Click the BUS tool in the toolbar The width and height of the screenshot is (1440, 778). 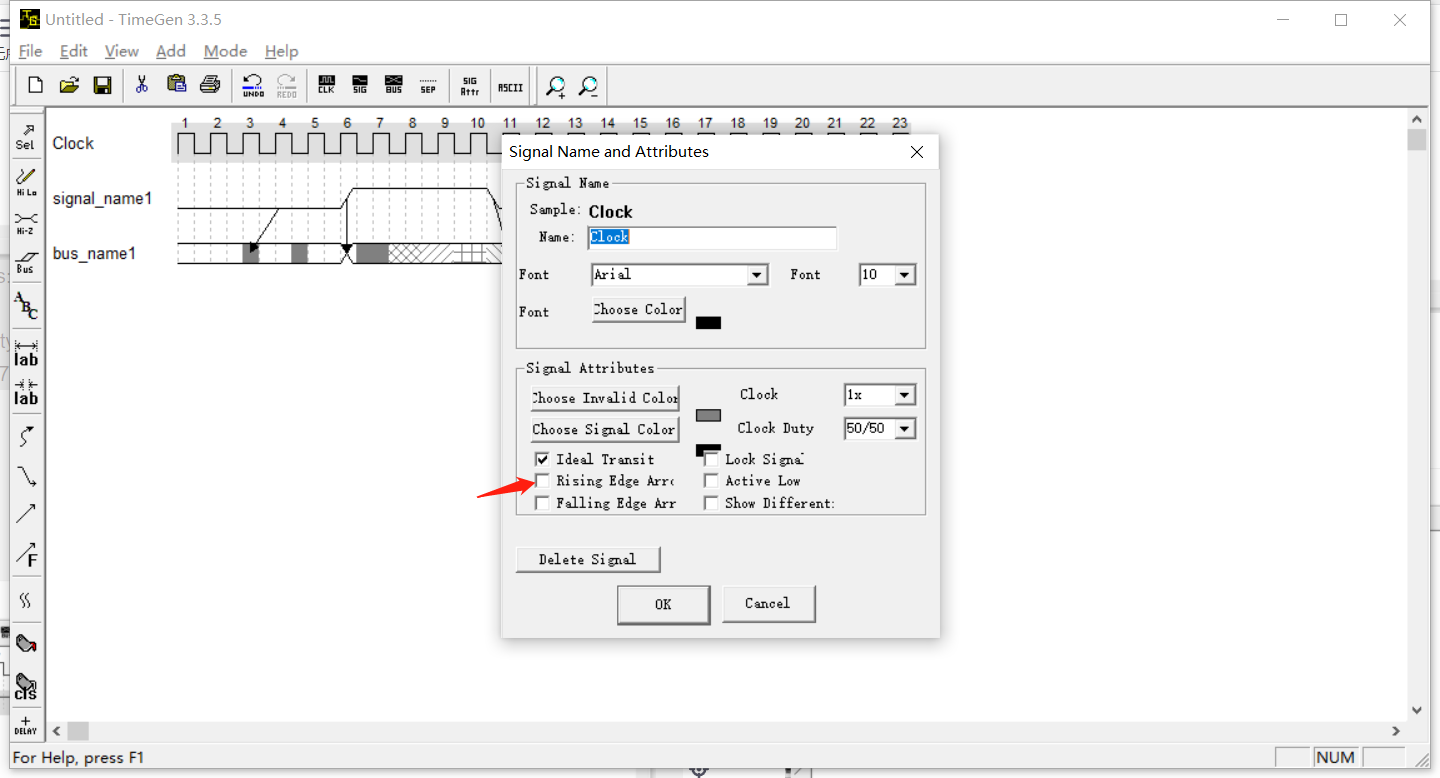coord(393,85)
